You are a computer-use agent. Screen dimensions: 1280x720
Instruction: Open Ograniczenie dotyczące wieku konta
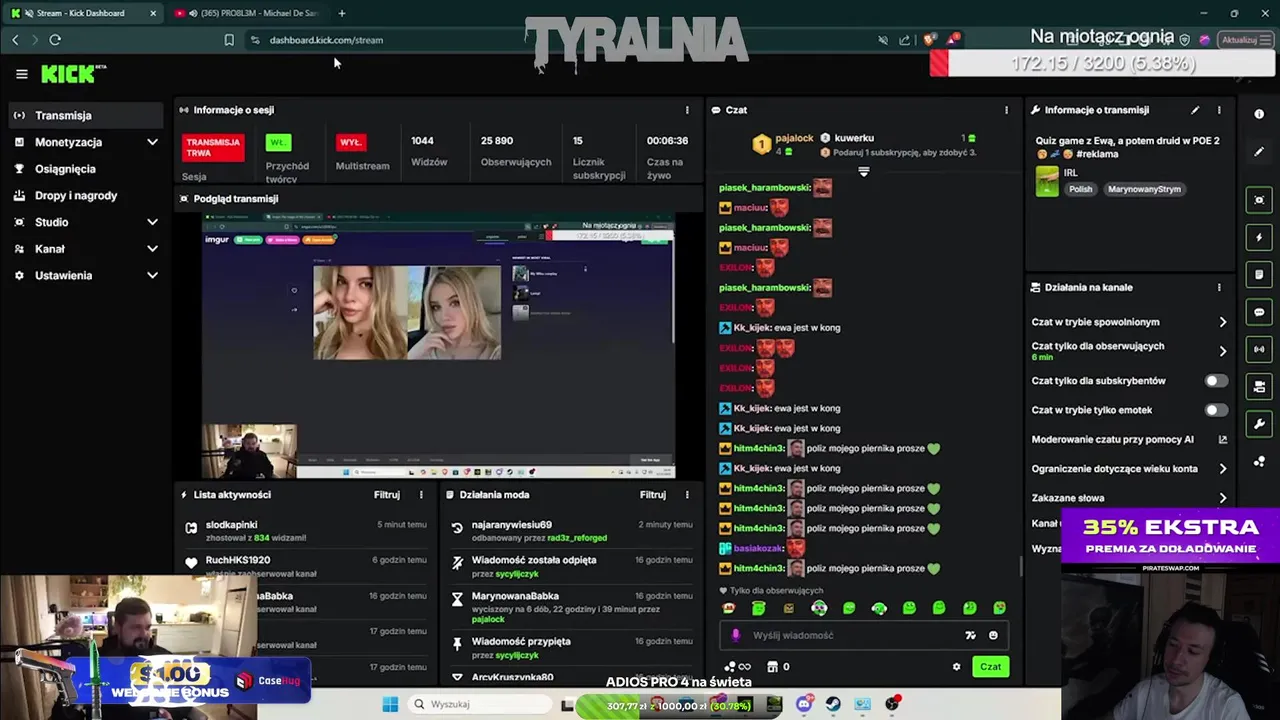tap(1129, 468)
